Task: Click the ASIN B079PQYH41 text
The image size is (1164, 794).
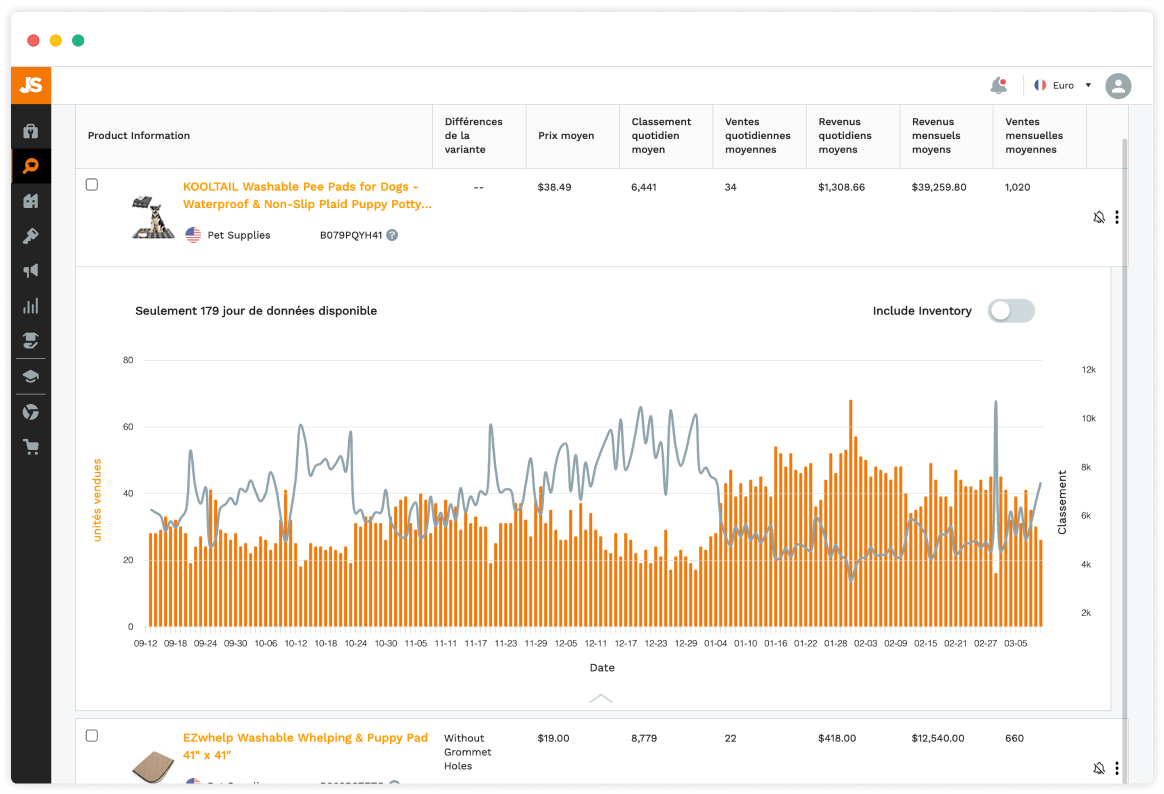Action: click(x=350, y=235)
